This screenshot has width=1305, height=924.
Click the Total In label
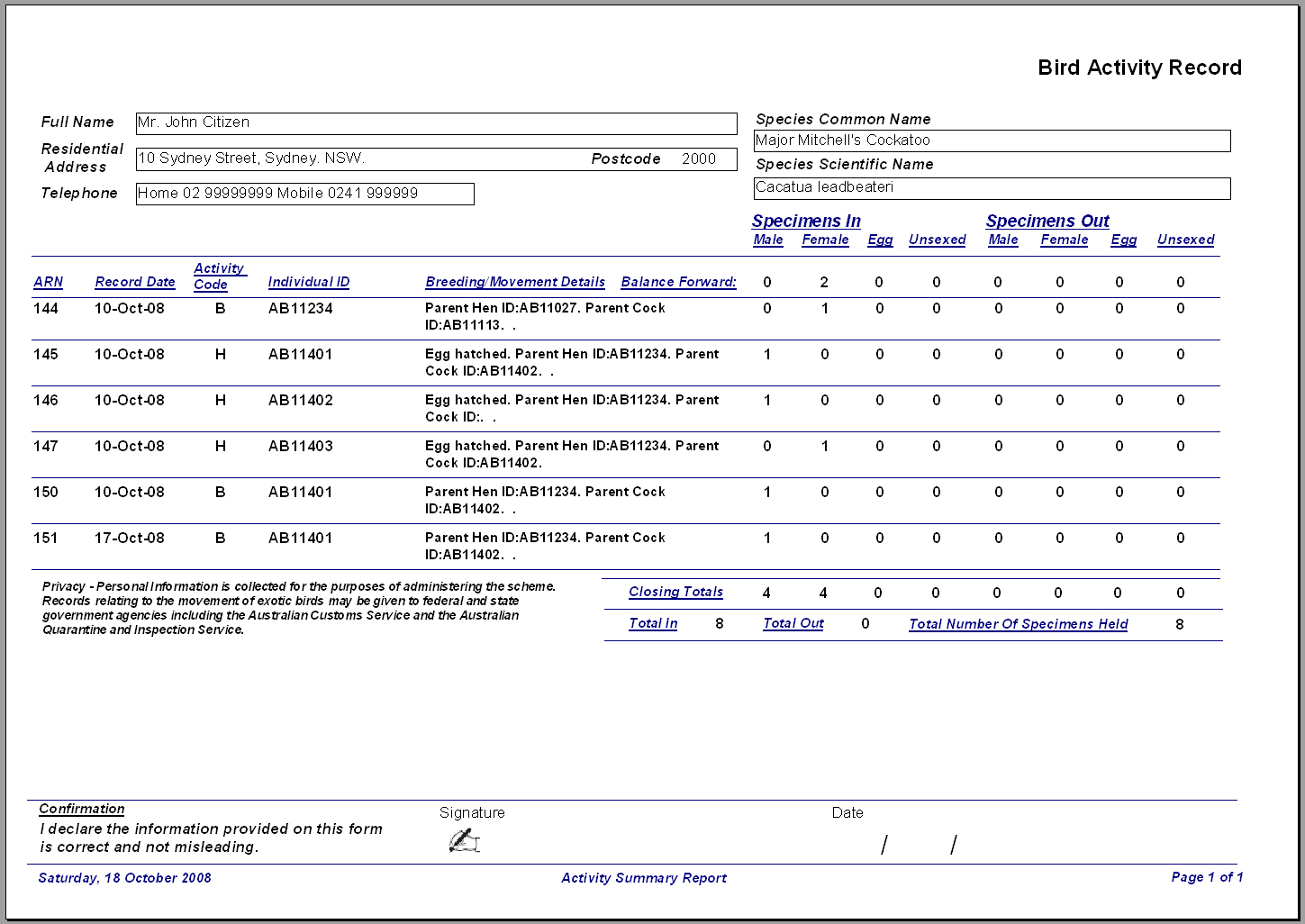click(653, 623)
